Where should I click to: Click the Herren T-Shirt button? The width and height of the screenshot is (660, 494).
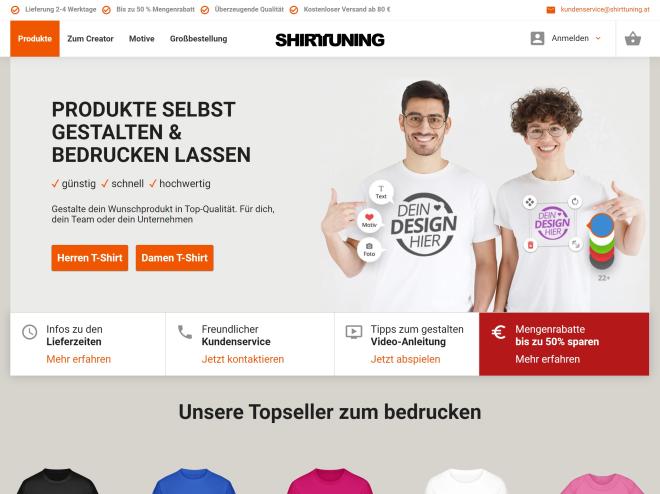pyautogui.click(x=90, y=258)
